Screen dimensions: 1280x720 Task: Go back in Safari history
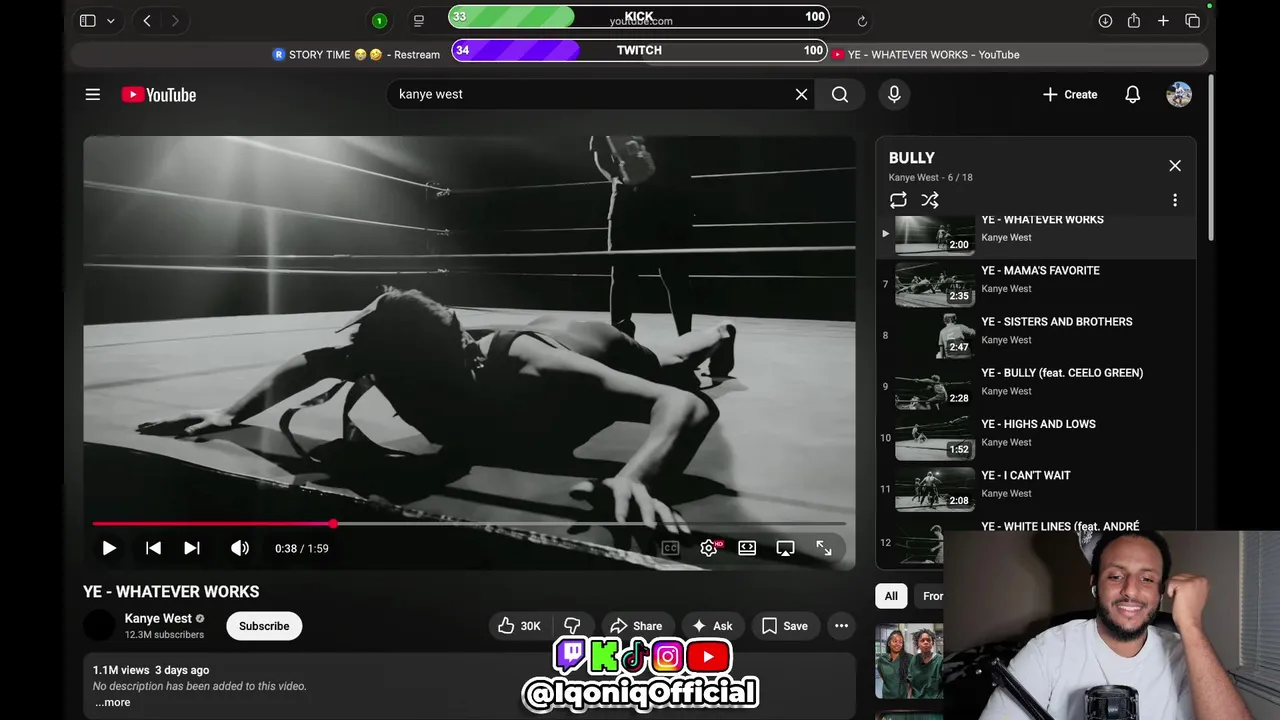(x=147, y=21)
